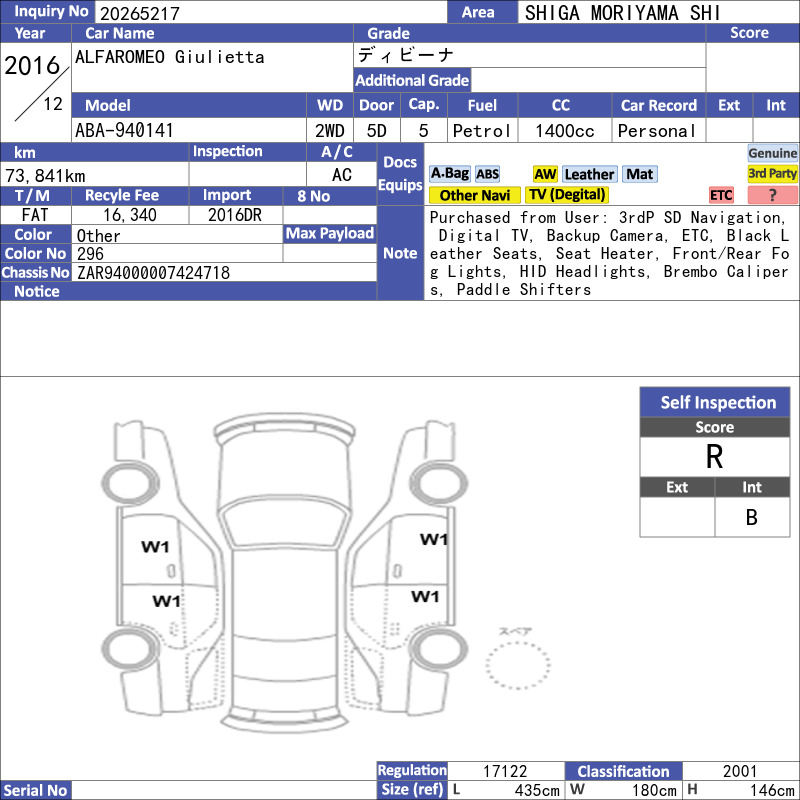Click the W1 mark on right rear door
Image resolution: width=800 pixels, height=800 pixels.
425,596
